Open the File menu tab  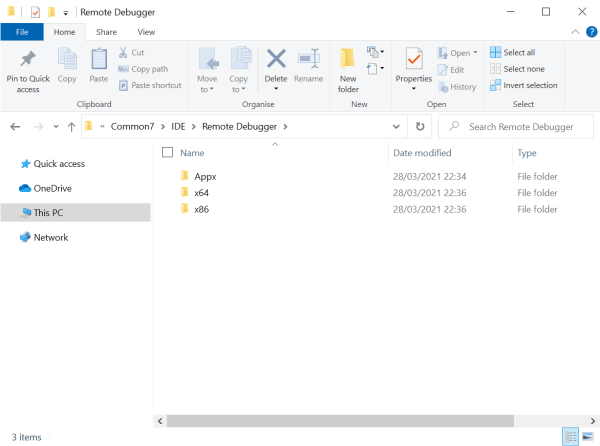22,32
